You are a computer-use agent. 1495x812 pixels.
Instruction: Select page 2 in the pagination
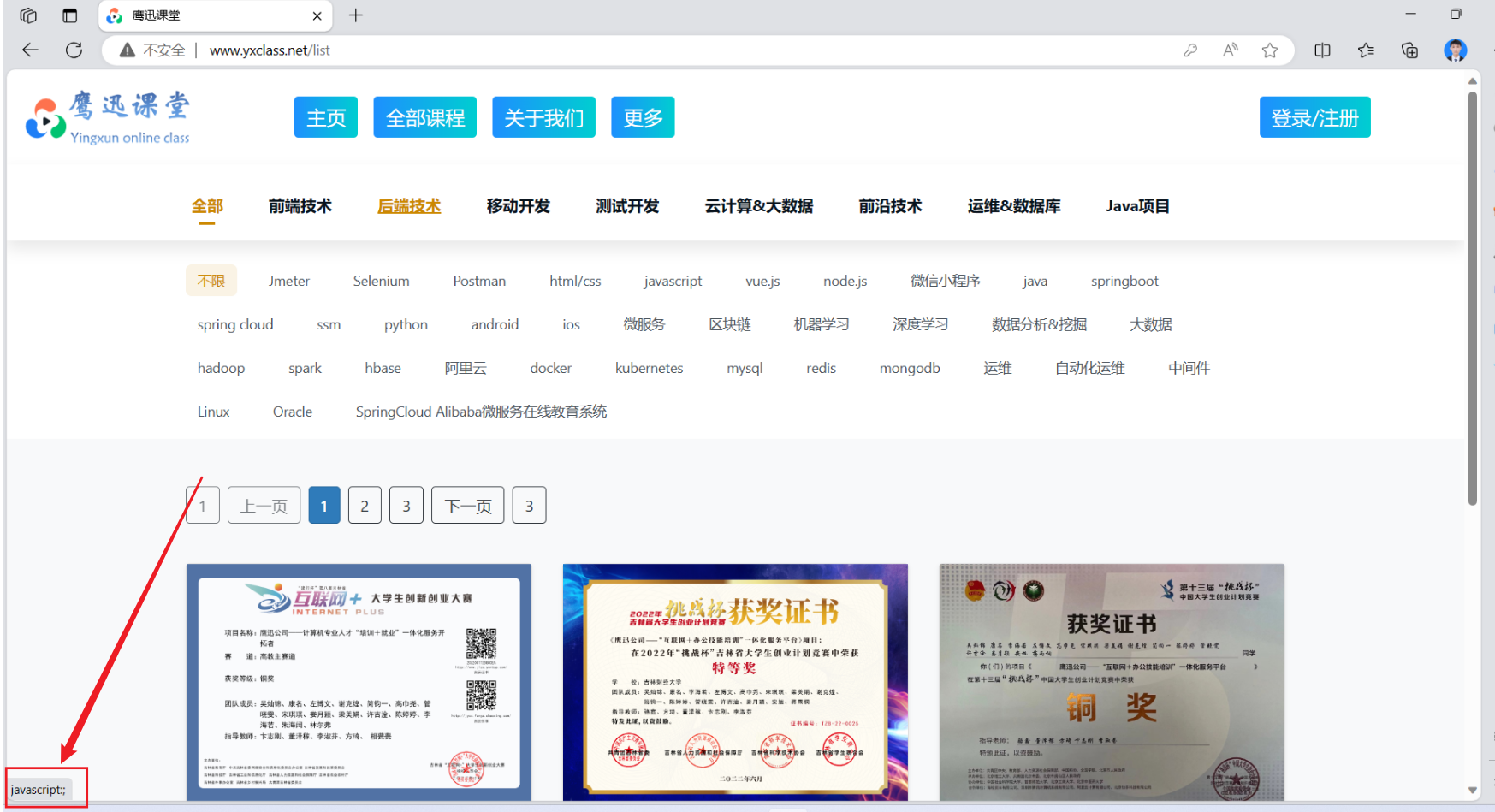click(365, 505)
